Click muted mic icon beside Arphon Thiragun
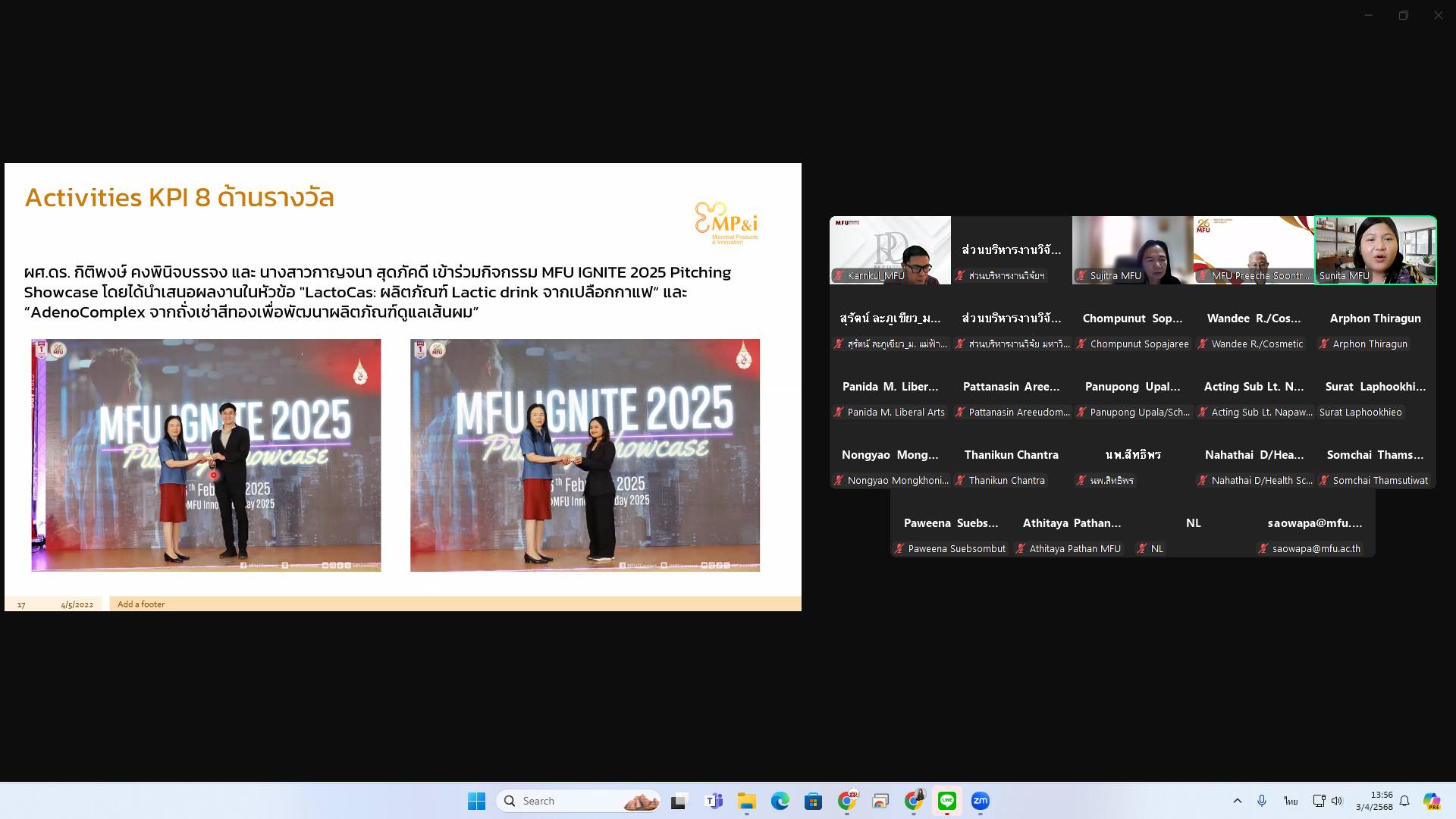 point(1324,344)
